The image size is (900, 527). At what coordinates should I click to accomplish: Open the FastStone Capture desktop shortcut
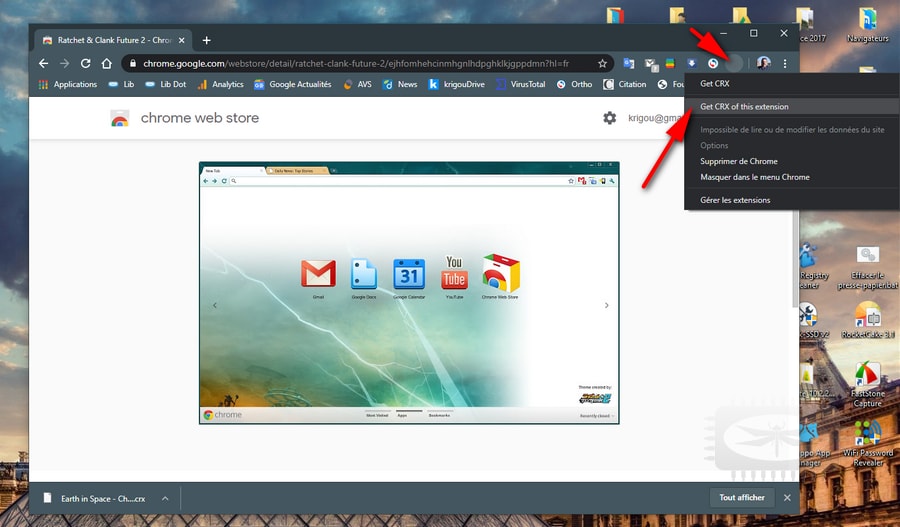pos(867,385)
